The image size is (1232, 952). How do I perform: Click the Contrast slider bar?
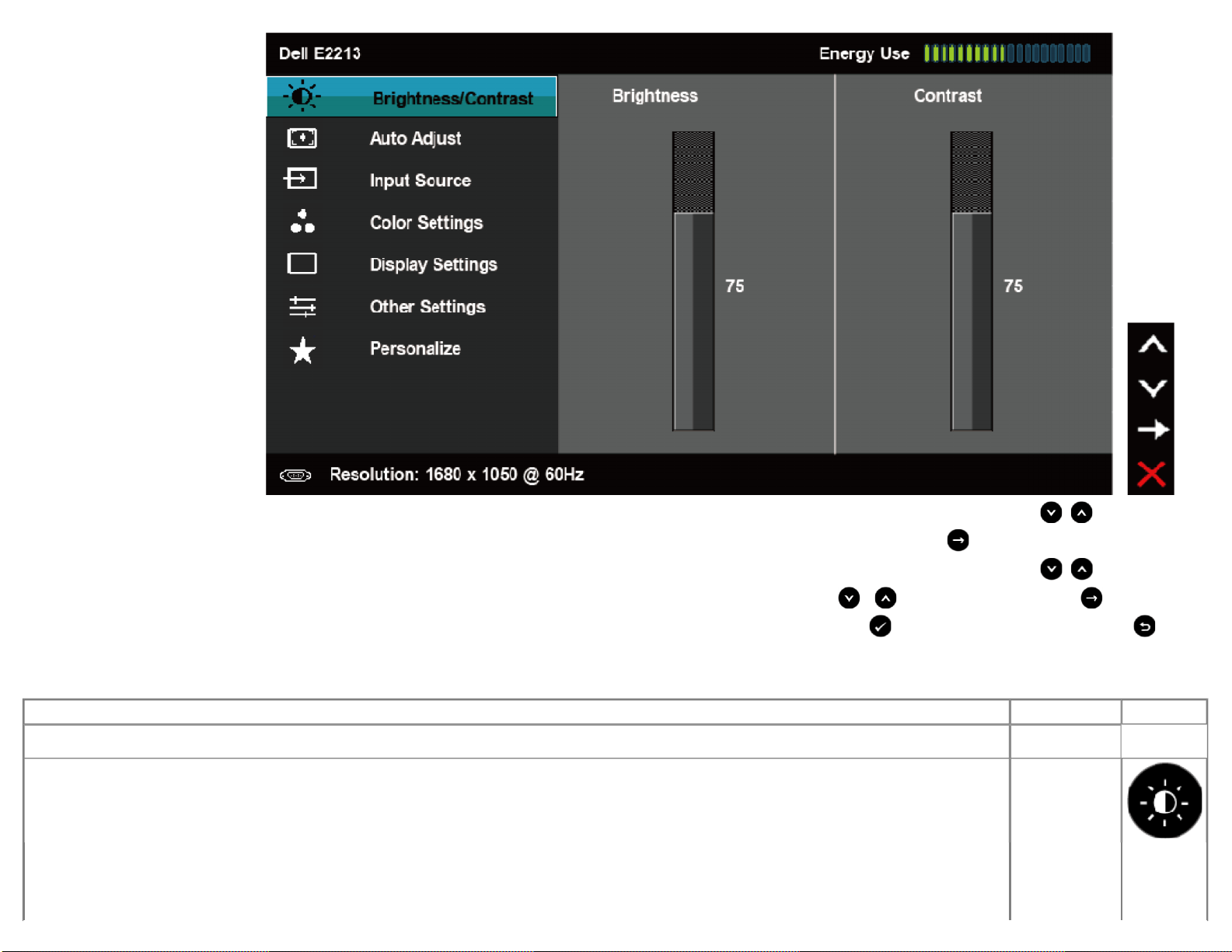coord(972,281)
